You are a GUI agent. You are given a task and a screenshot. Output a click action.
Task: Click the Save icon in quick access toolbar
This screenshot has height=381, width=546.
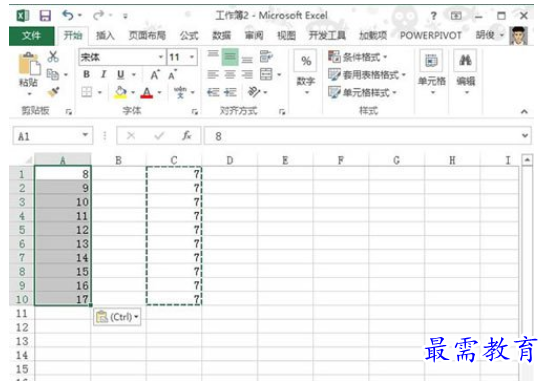[x=45, y=16]
